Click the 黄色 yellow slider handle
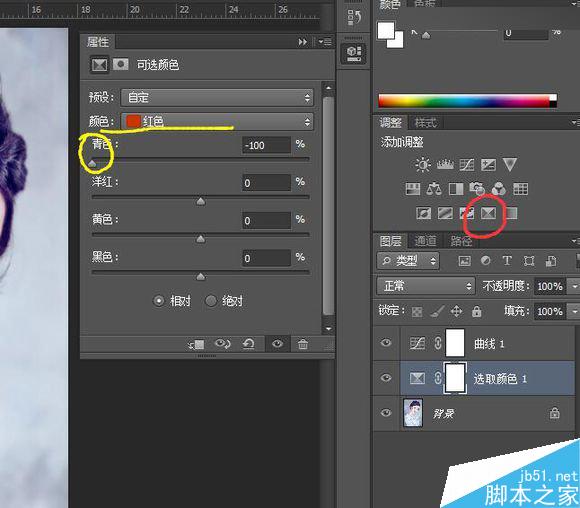580x508 pixels. (x=200, y=239)
